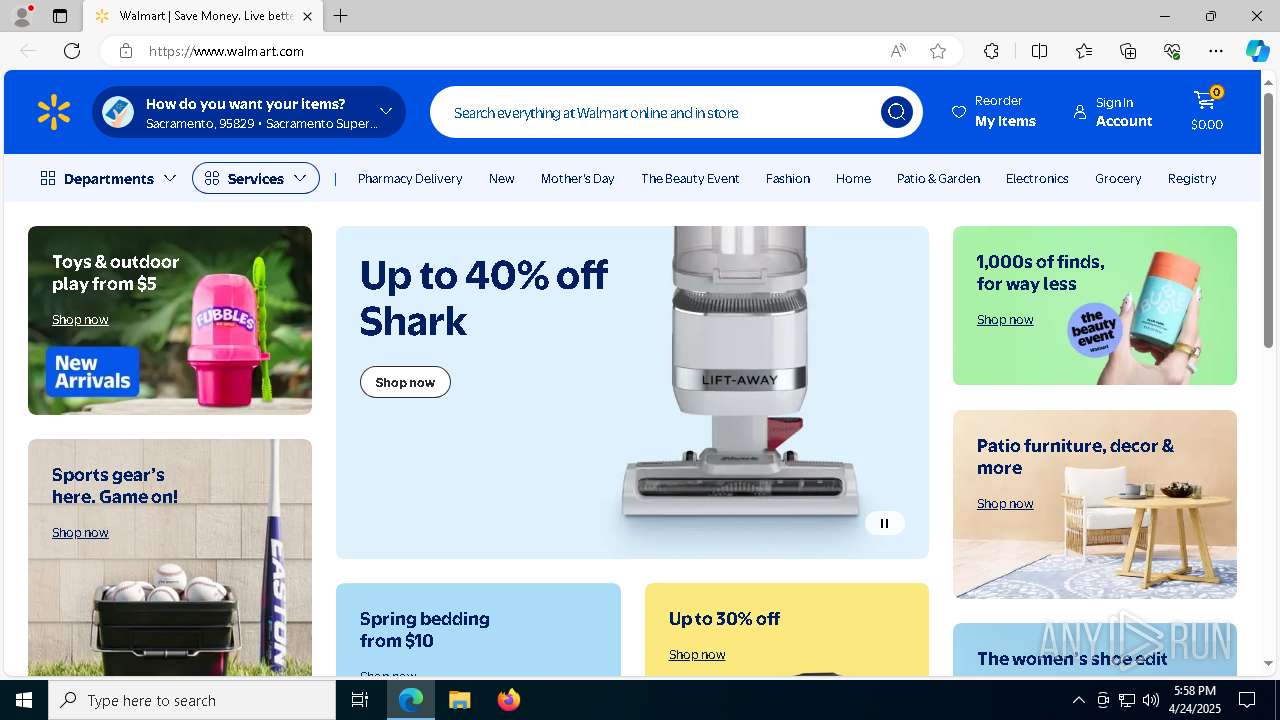Shop now under Up to 30% off
Image resolution: width=1280 pixels, height=720 pixels.
click(697, 654)
